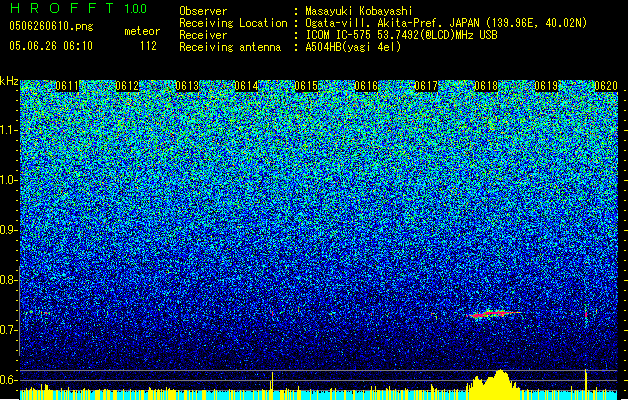Click the 1.0 frequency axis label

(9, 180)
